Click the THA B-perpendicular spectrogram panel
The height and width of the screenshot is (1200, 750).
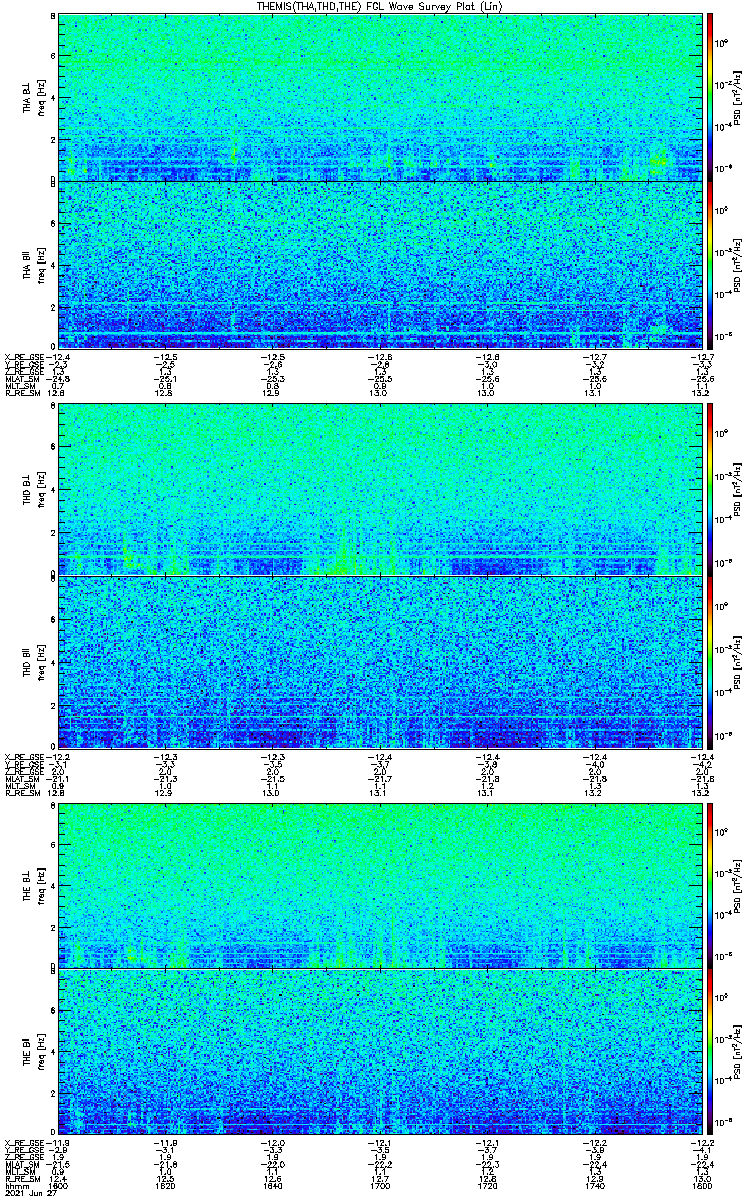(379, 97)
